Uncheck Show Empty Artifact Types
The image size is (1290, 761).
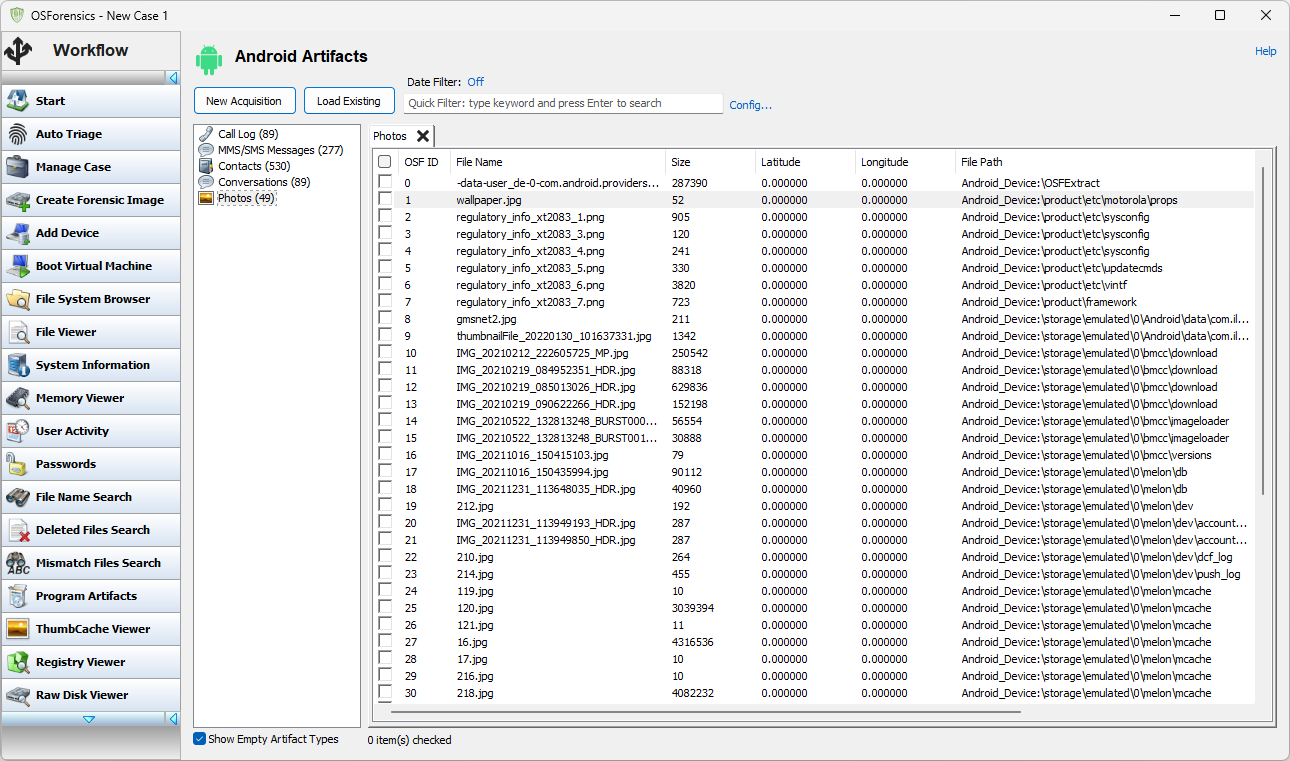[200, 739]
